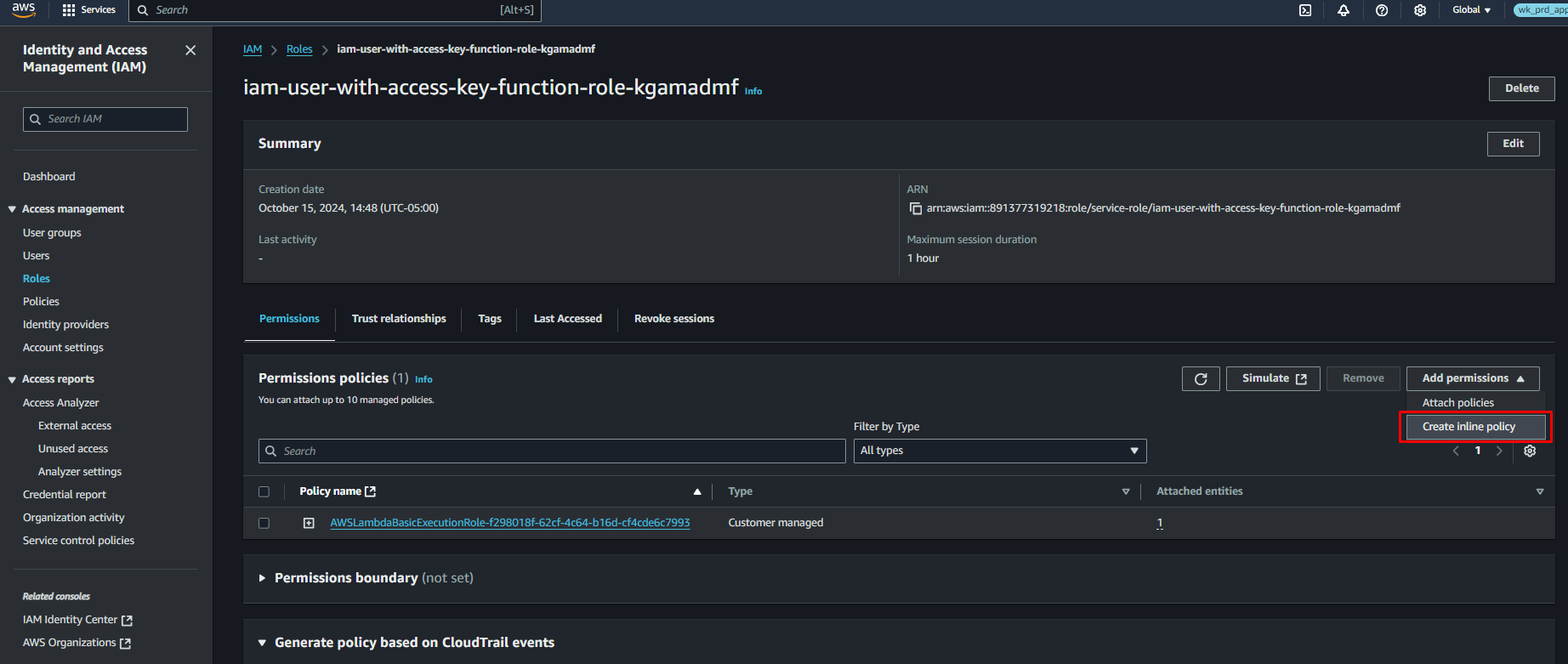The width and height of the screenshot is (1568, 664).
Task: Click the Info link beside role name
Action: [753, 91]
